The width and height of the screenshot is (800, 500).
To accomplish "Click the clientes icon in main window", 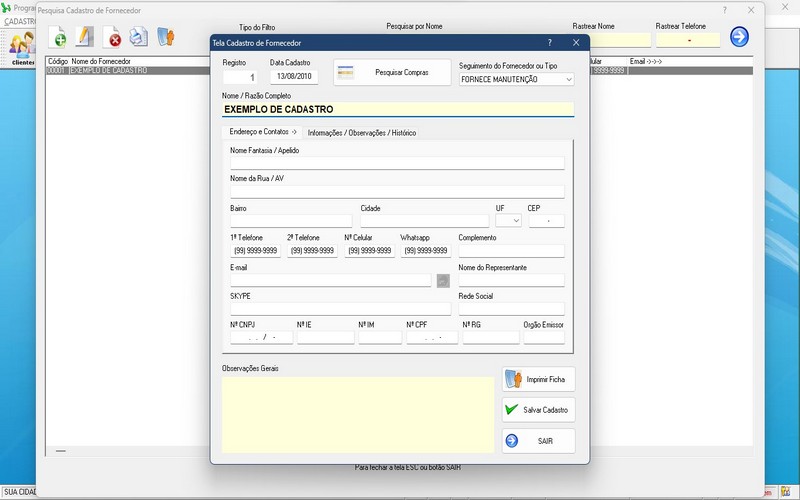I will coord(22,48).
